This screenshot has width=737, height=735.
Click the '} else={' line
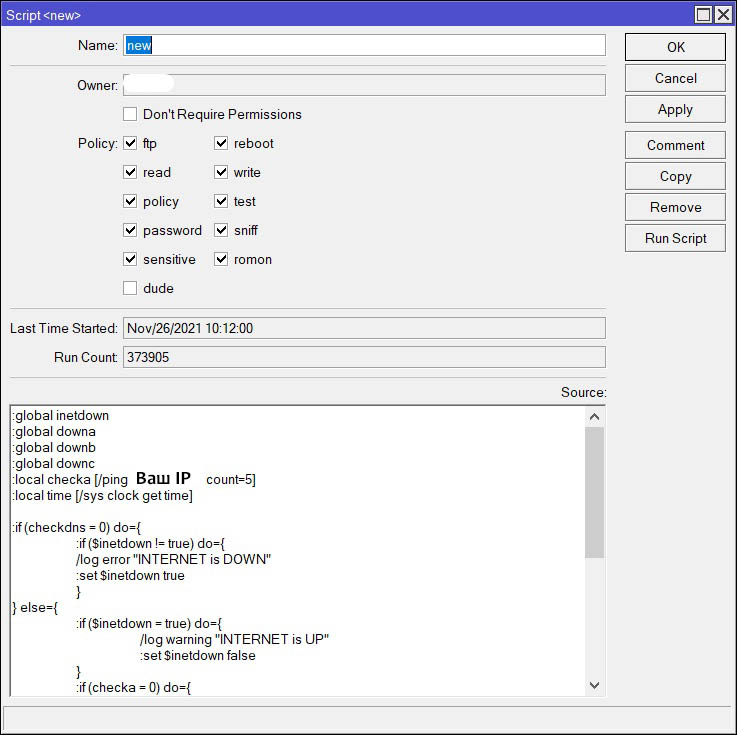click(35, 608)
